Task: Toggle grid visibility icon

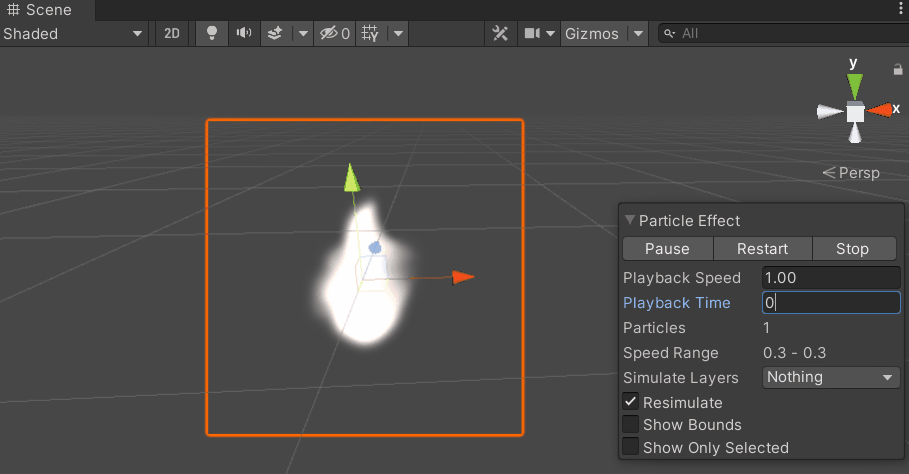Action: (370, 34)
